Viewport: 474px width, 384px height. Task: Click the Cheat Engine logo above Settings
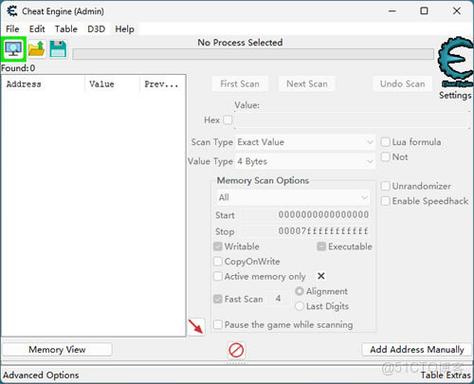(456, 62)
